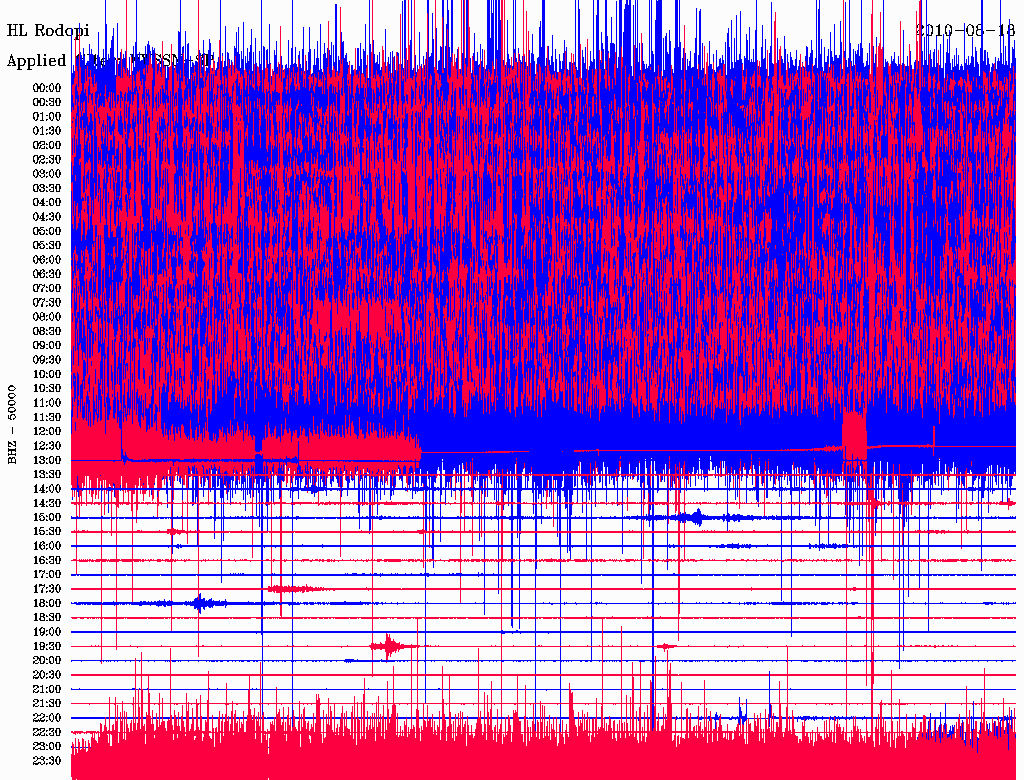
Task: Select the 16:00 time label
Action: [46, 547]
